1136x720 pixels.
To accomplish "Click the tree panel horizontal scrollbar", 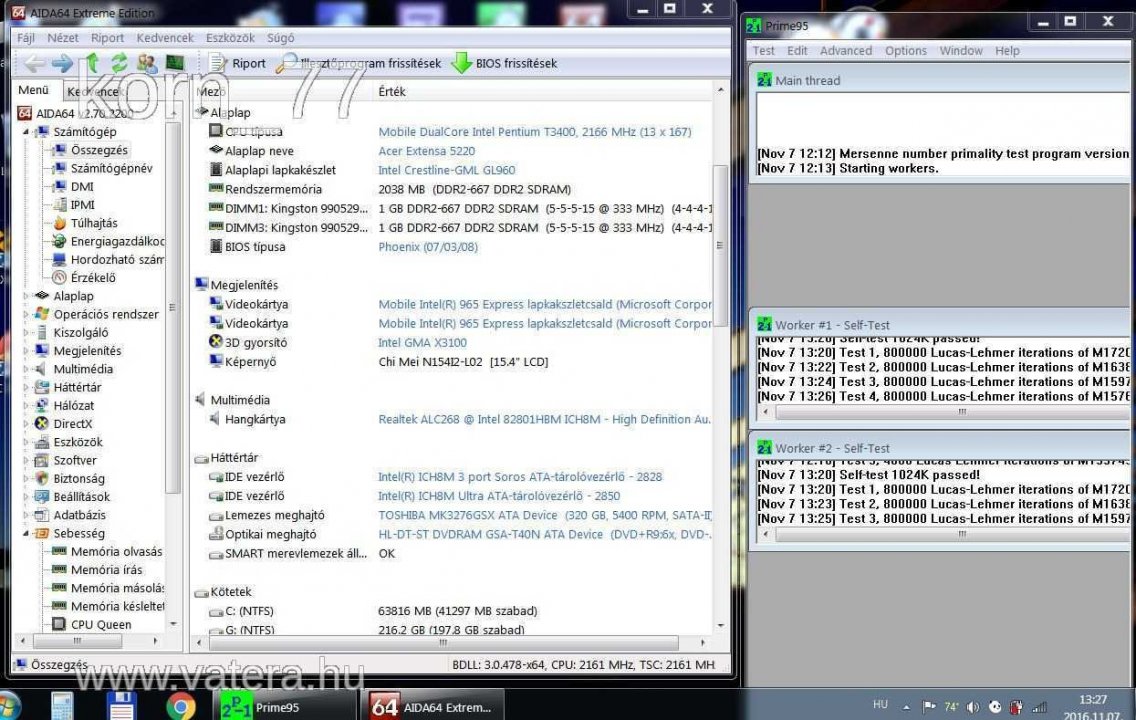I will click(78, 641).
